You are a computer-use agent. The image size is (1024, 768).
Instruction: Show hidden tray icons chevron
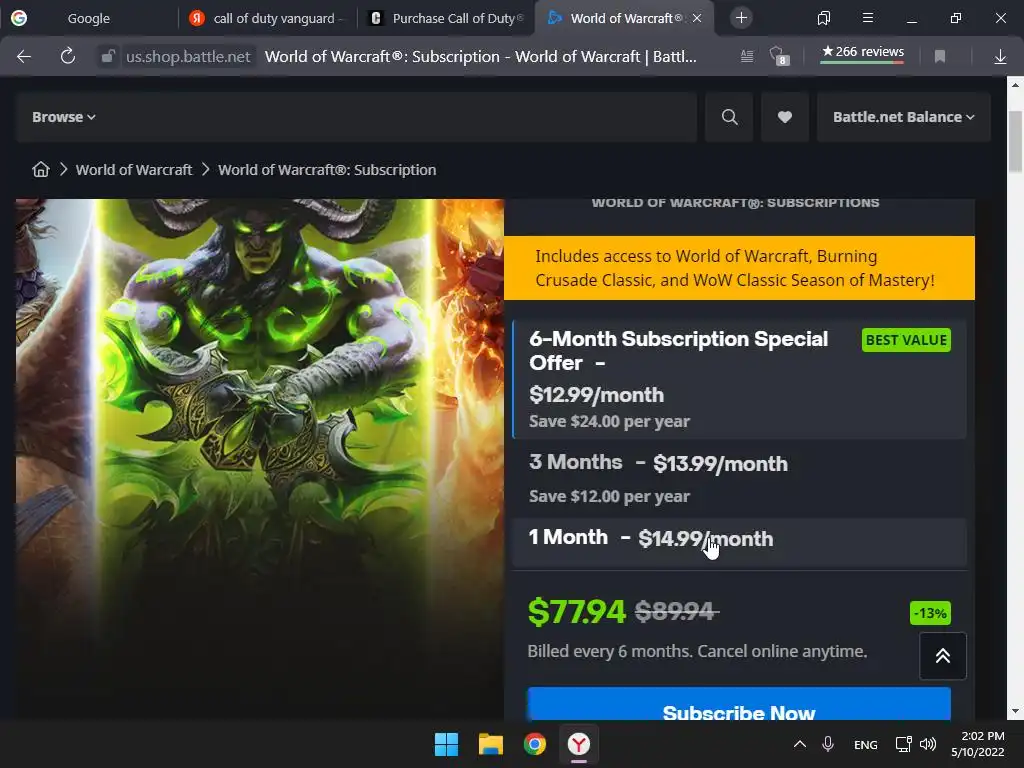click(x=799, y=744)
